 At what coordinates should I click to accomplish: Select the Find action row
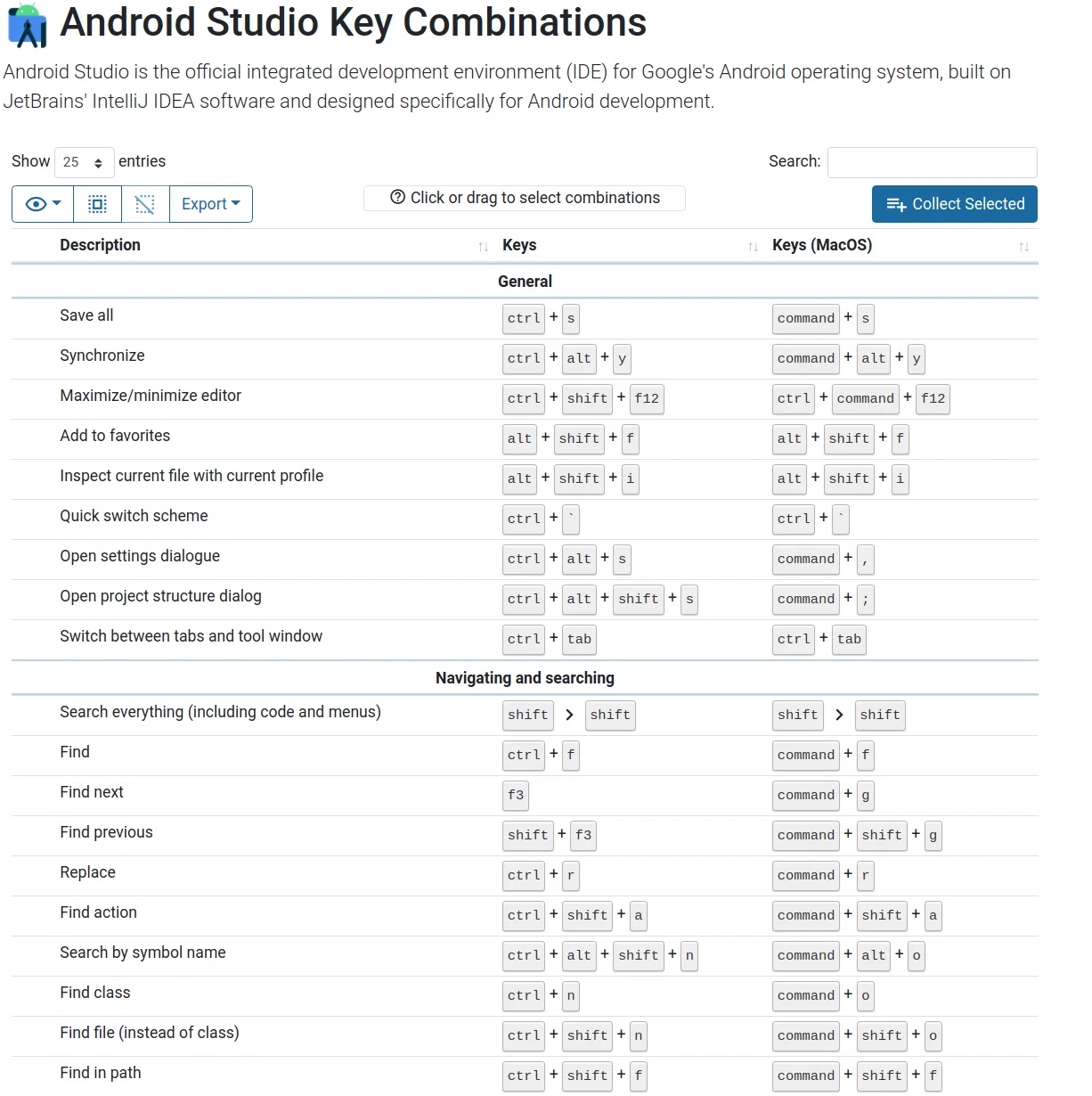[525, 915]
